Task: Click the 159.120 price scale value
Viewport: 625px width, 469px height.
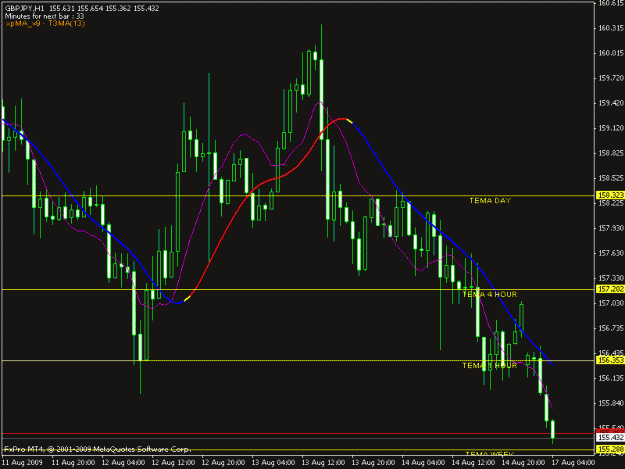Action: [610, 128]
